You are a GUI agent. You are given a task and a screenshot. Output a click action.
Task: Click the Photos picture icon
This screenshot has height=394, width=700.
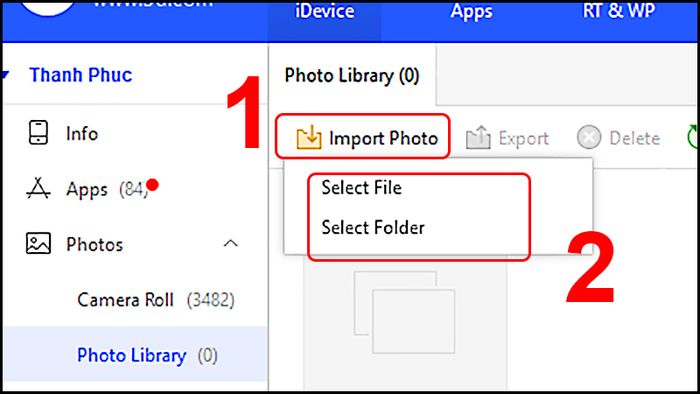[x=38, y=243]
